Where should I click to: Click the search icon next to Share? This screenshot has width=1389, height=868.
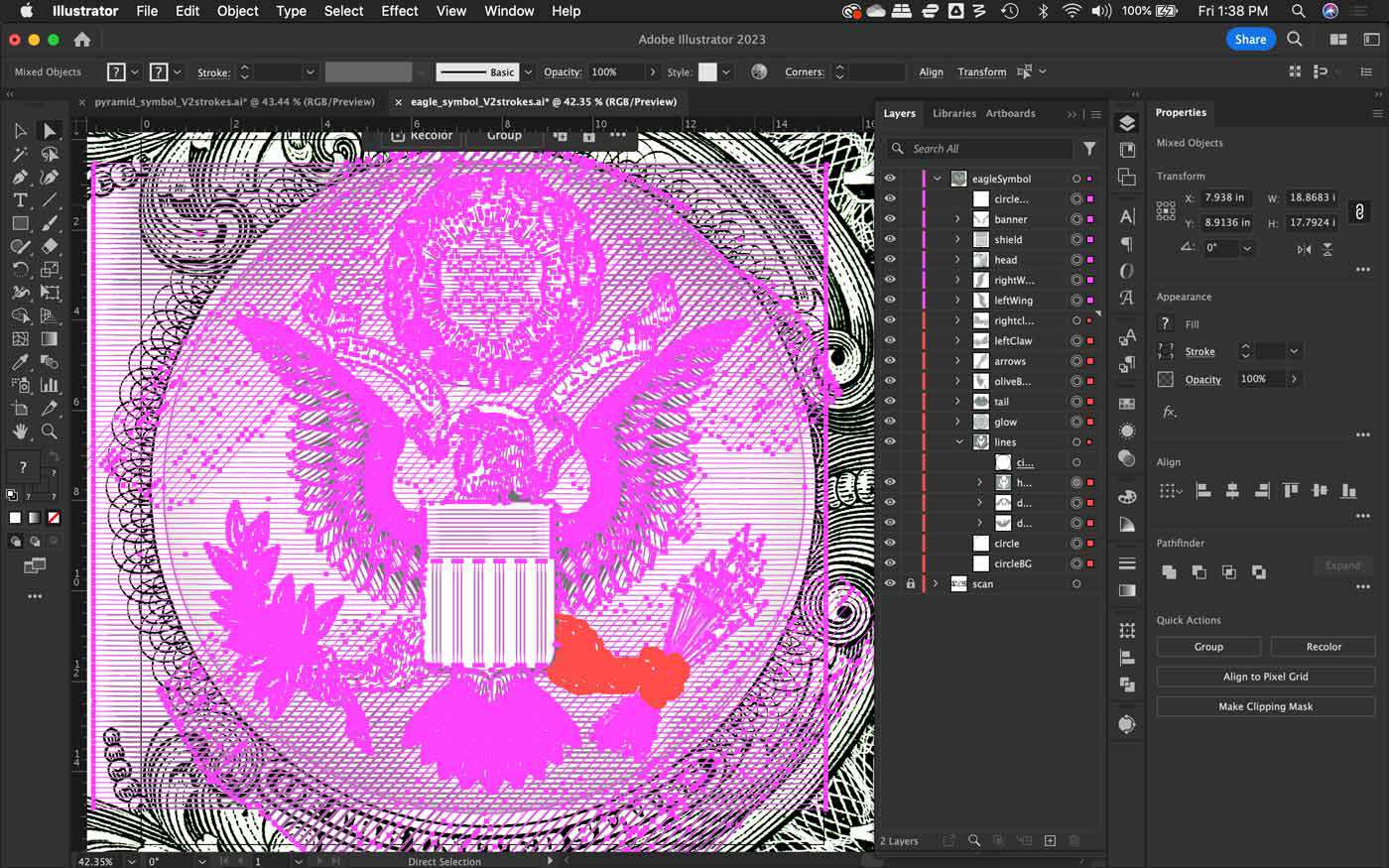tap(1295, 40)
